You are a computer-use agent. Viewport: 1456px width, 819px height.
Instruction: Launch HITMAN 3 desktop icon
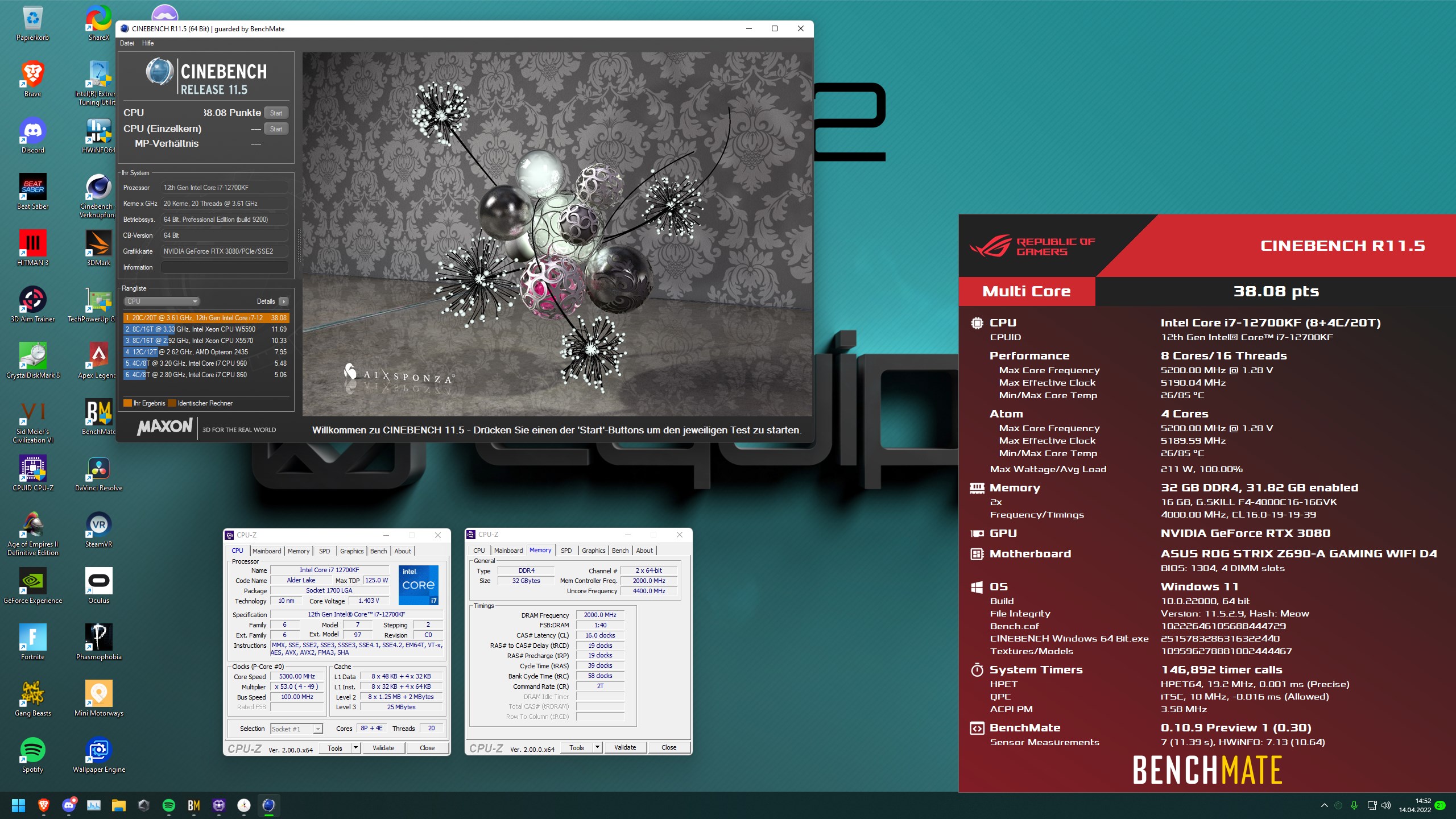(32, 248)
